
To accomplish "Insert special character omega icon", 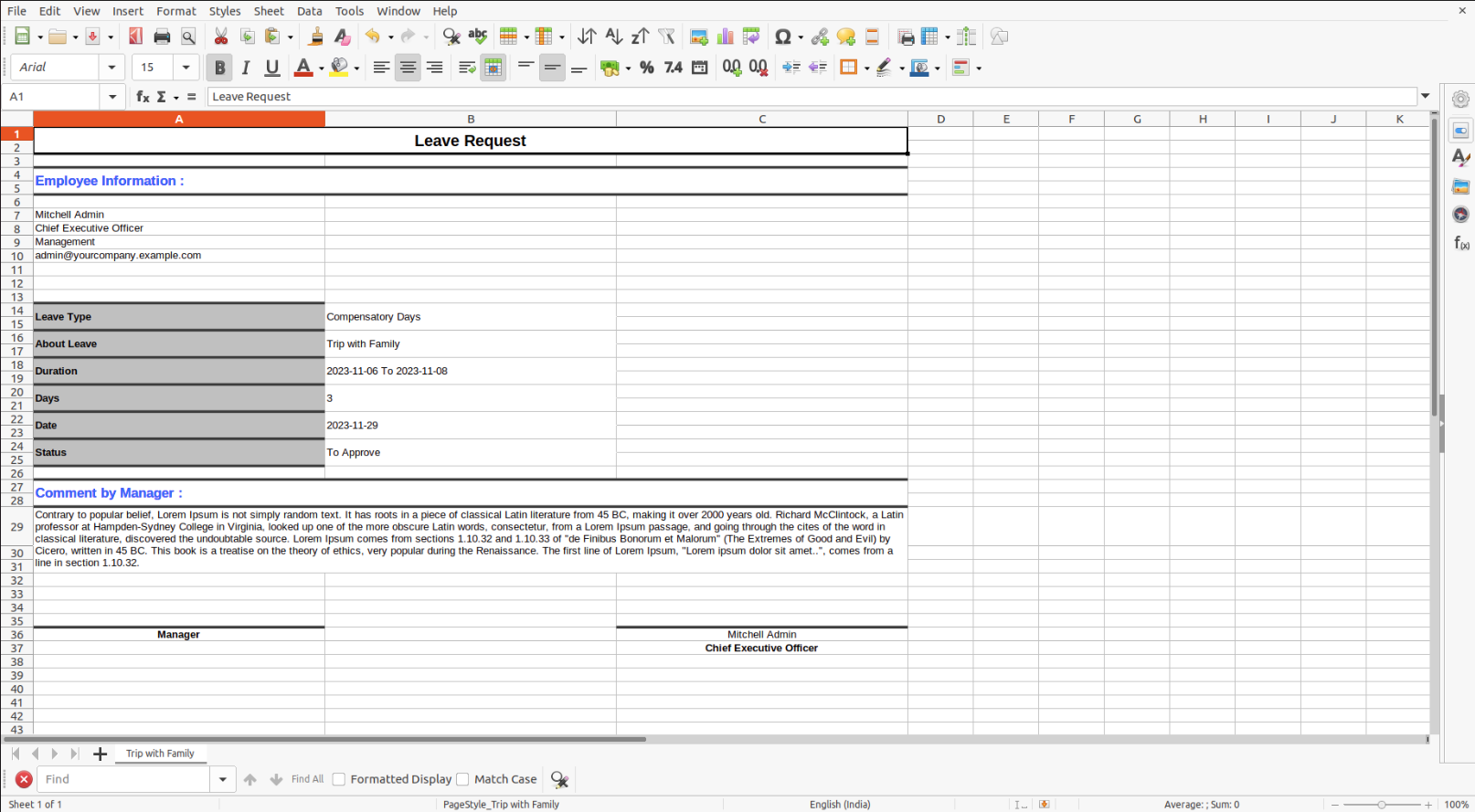I will point(783,37).
